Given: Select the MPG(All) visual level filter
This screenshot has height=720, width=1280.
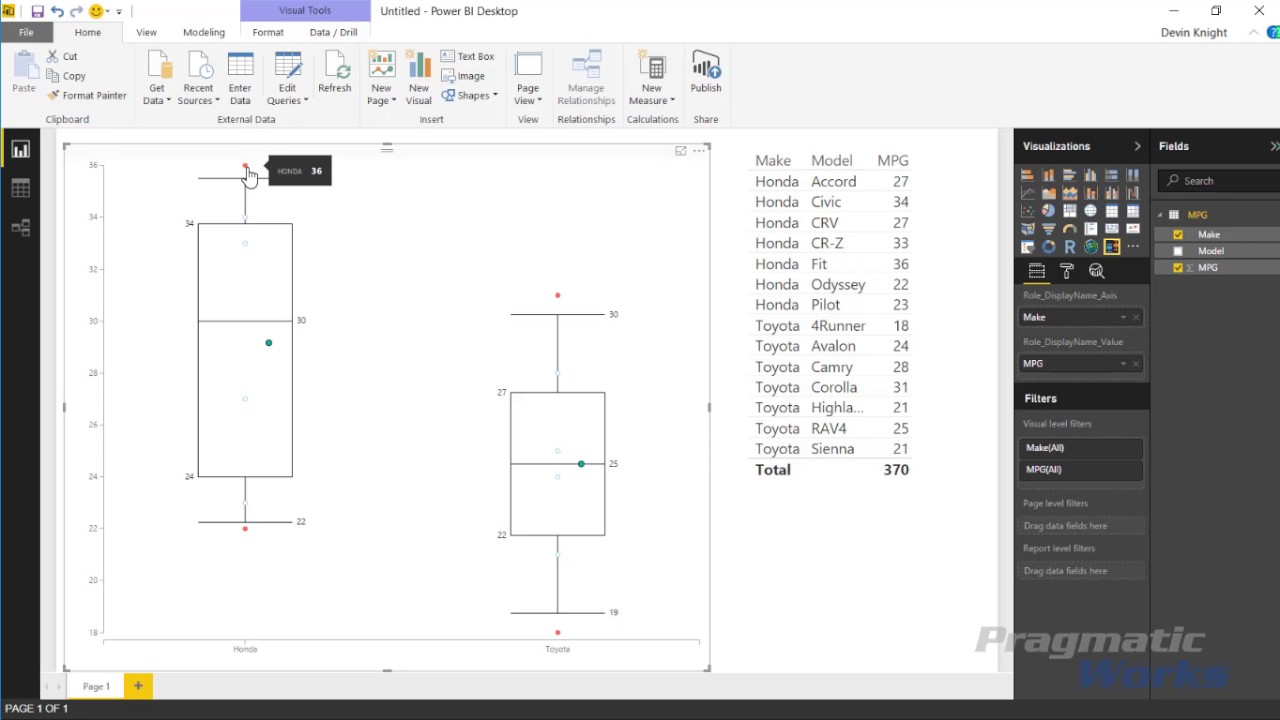Looking at the screenshot, I should click(x=1081, y=470).
